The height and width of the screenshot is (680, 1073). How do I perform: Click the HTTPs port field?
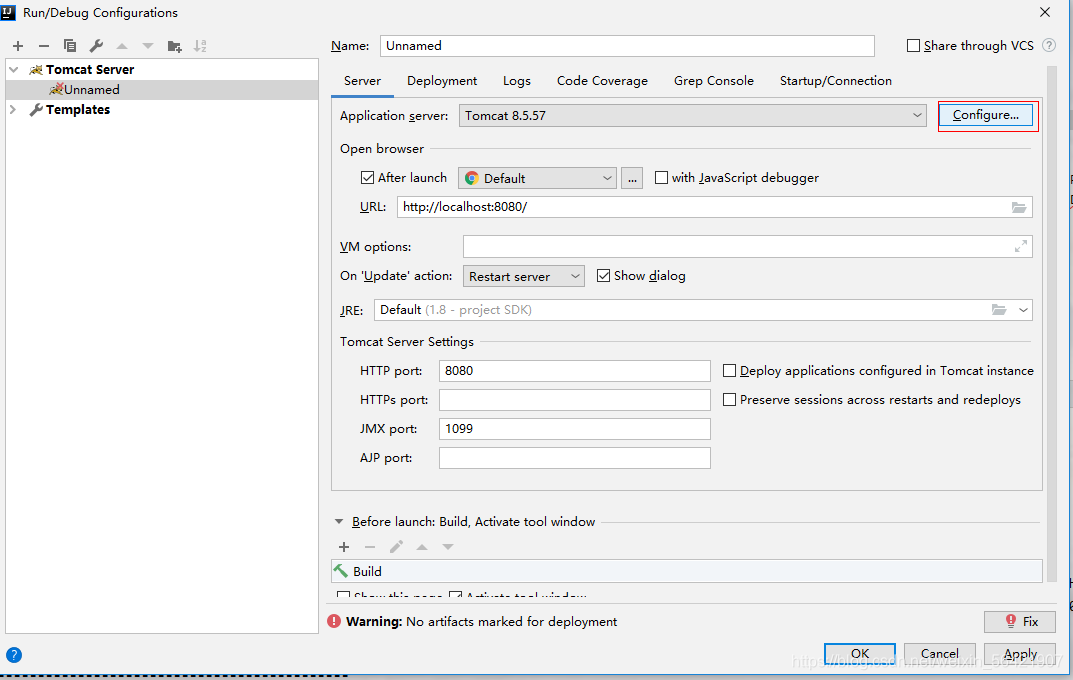574,400
